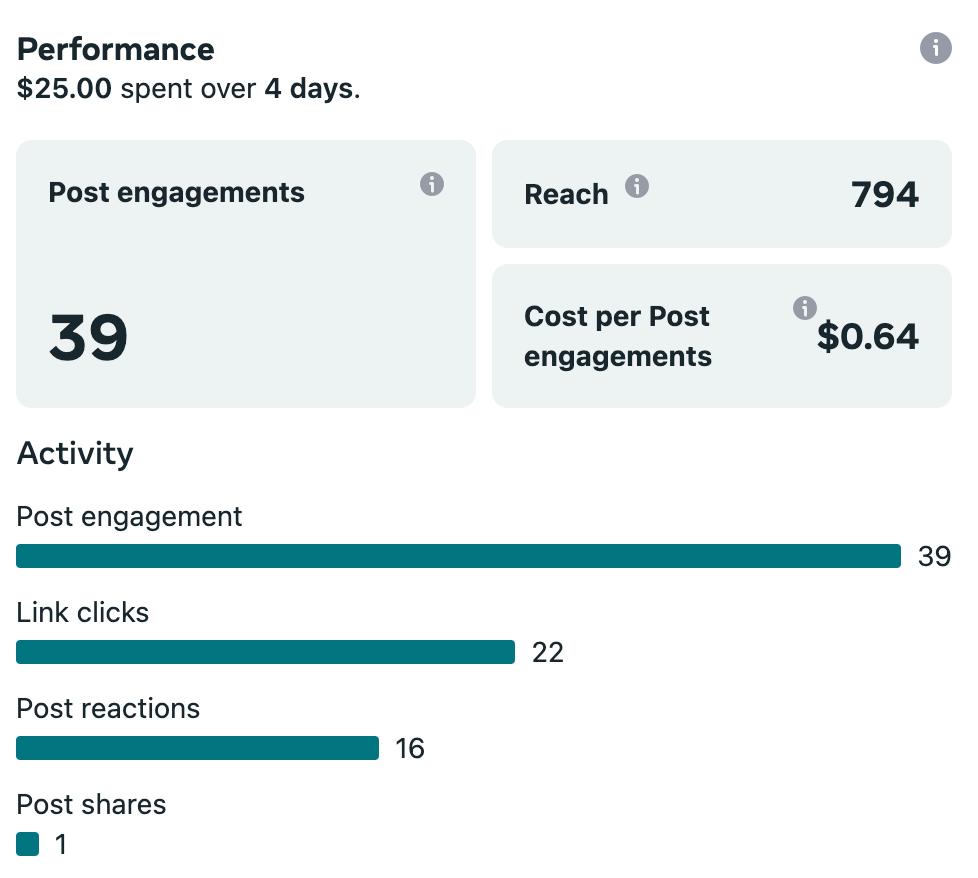This screenshot has height=878, width=978.
Task: Click the Post shares label
Action: (91, 804)
